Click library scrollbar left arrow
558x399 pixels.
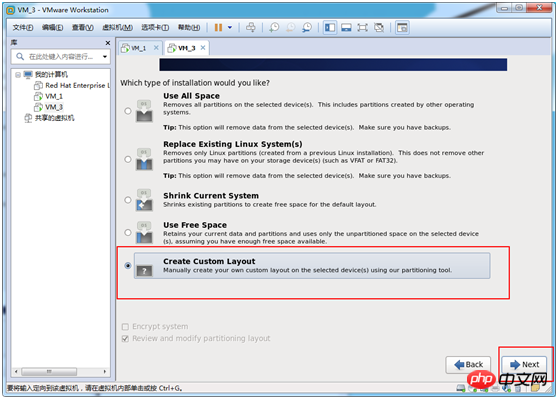pyautogui.click(x=16, y=372)
